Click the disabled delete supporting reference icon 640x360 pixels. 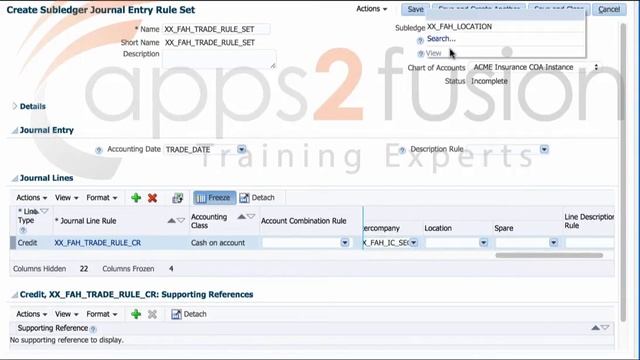152,314
